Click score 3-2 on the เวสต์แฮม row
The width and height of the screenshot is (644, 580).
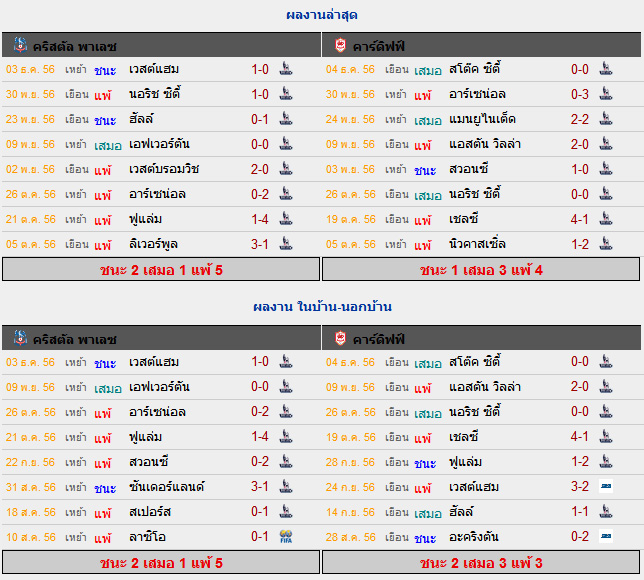(580, 487)
